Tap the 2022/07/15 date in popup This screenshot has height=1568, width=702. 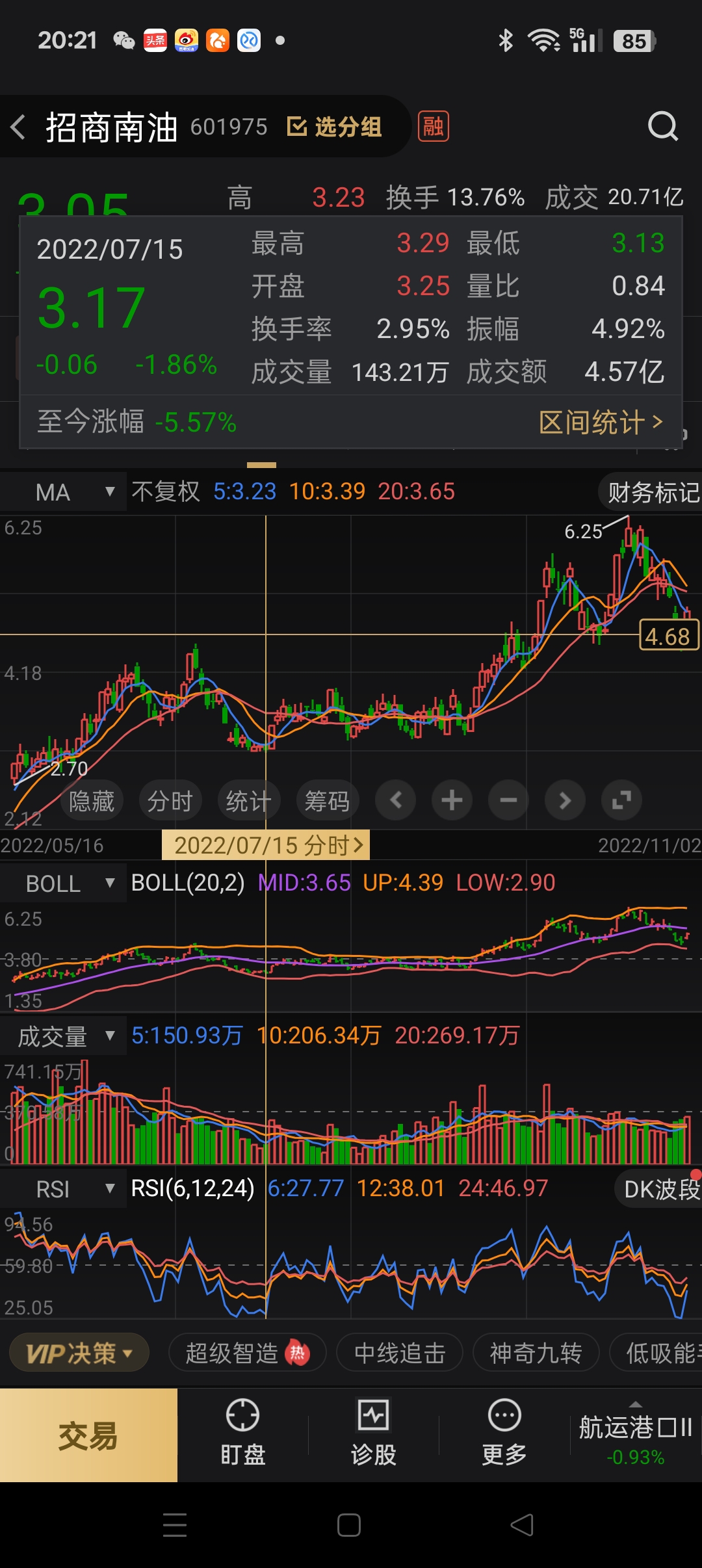pyautogui.click(x=110, y=250)
